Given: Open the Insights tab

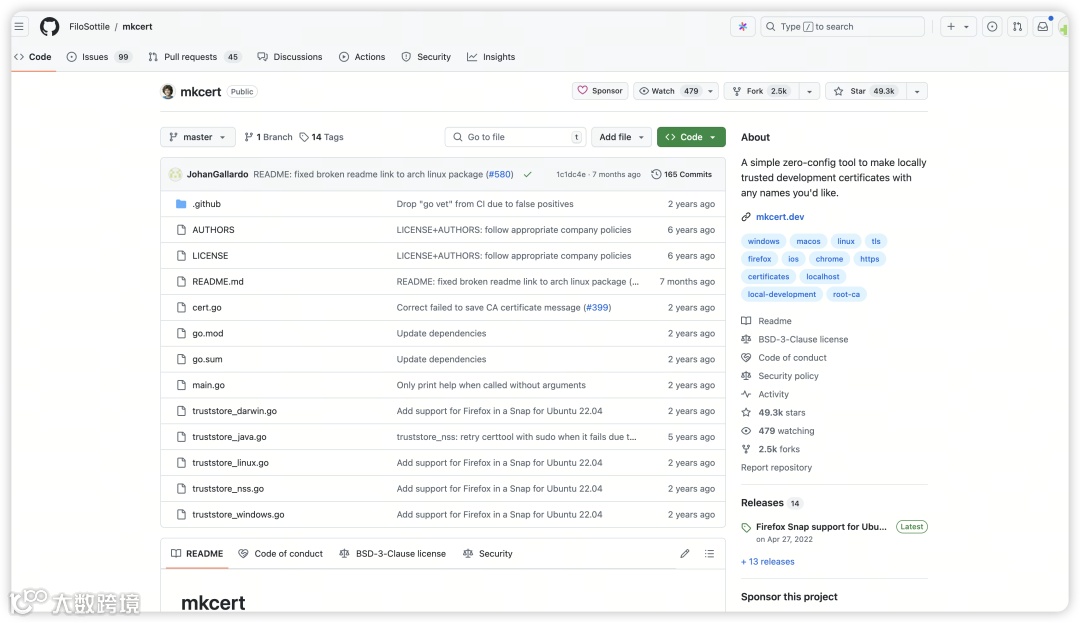Looking at the screenshot, I should pyautogui.click(x=491, y=57).
